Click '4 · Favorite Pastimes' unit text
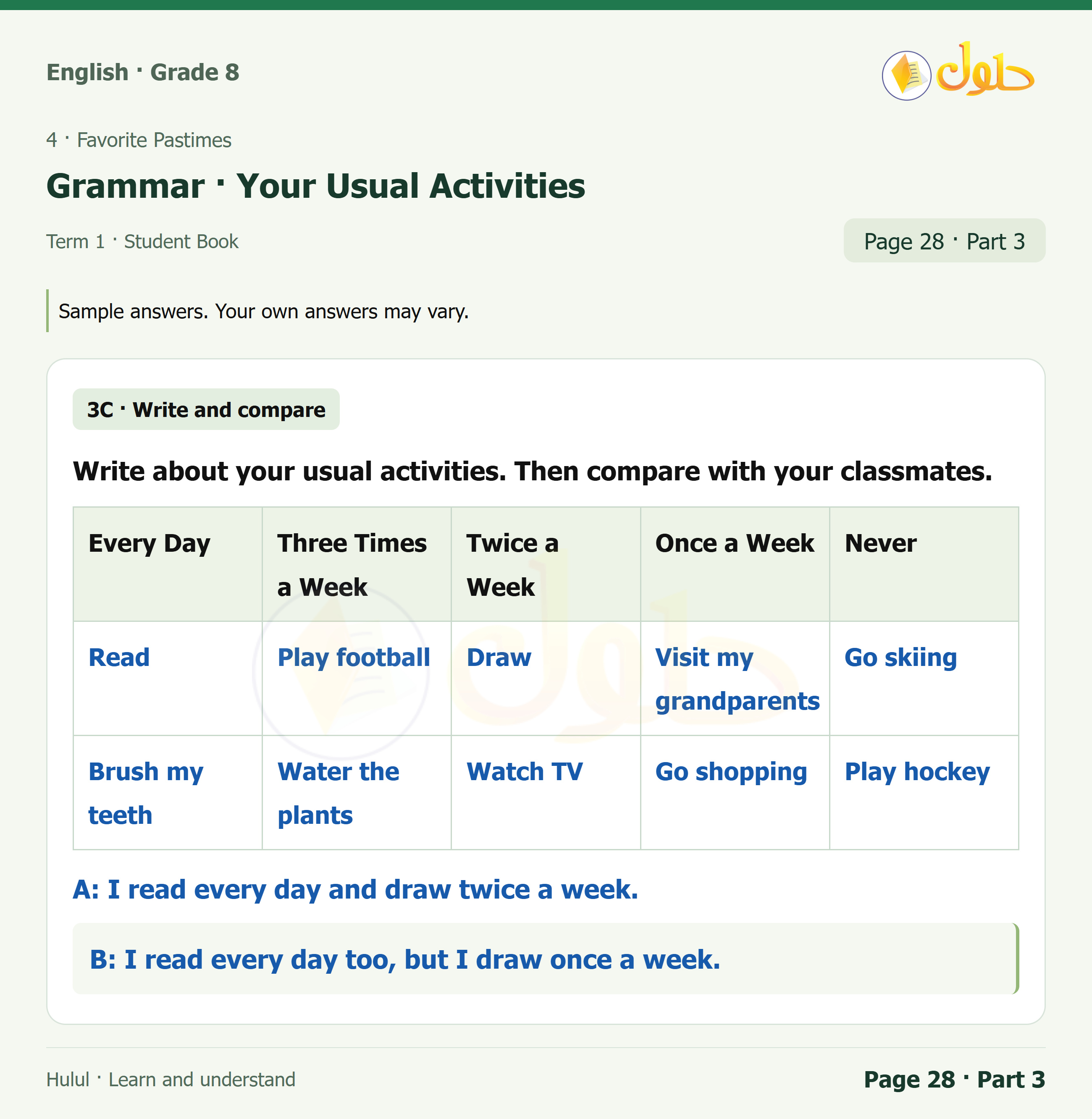Viewport: 1092px width, 1119px height. [x=139, y=140]
